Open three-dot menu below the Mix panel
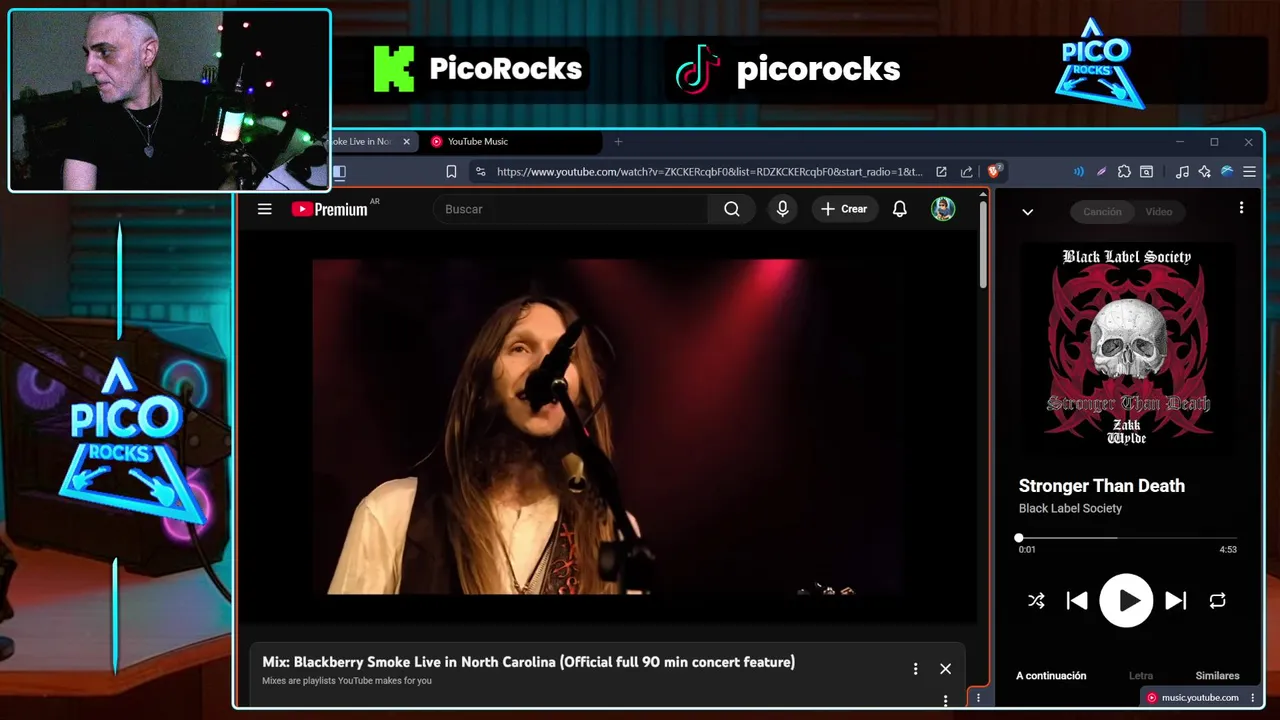This screenshot has width=1280, height=720. tap(945, 700)
